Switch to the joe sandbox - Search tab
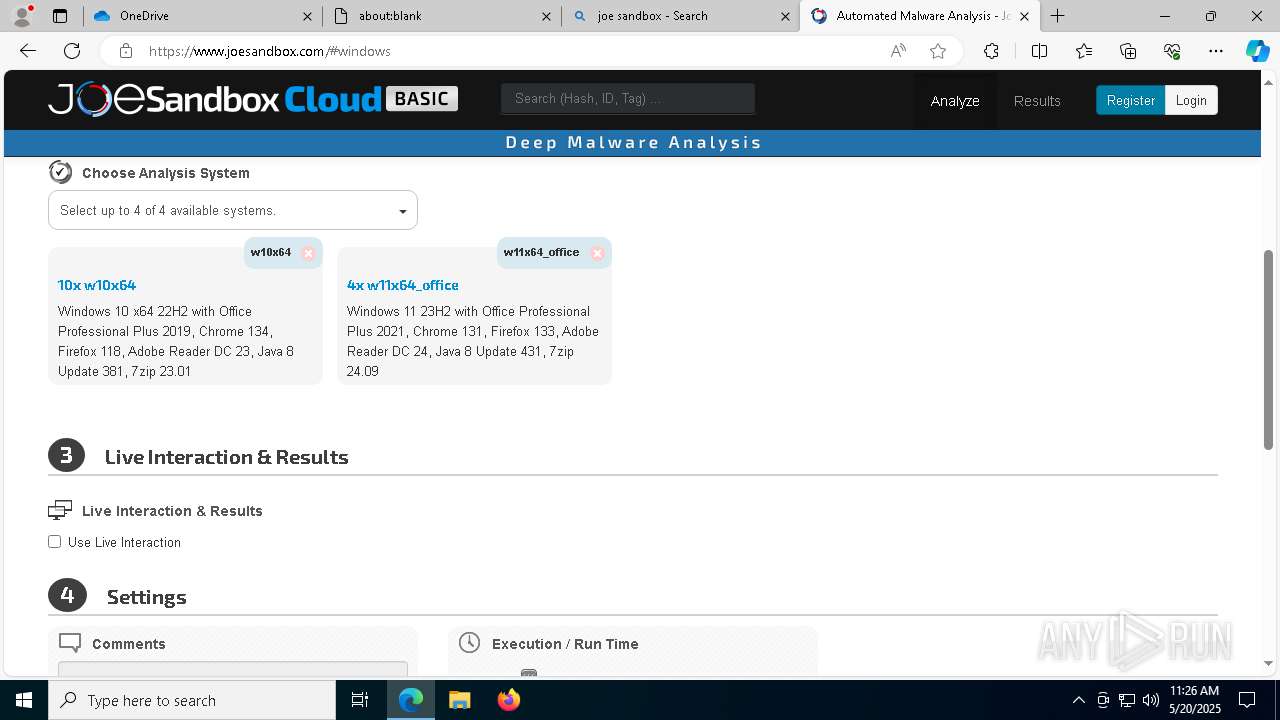Image resolution: width=1280 pixels, height=720 pixels. point(680,16)
